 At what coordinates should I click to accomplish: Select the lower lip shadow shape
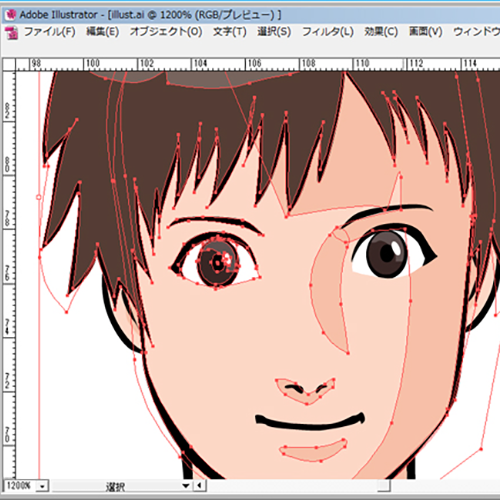(x=314, y=452)
